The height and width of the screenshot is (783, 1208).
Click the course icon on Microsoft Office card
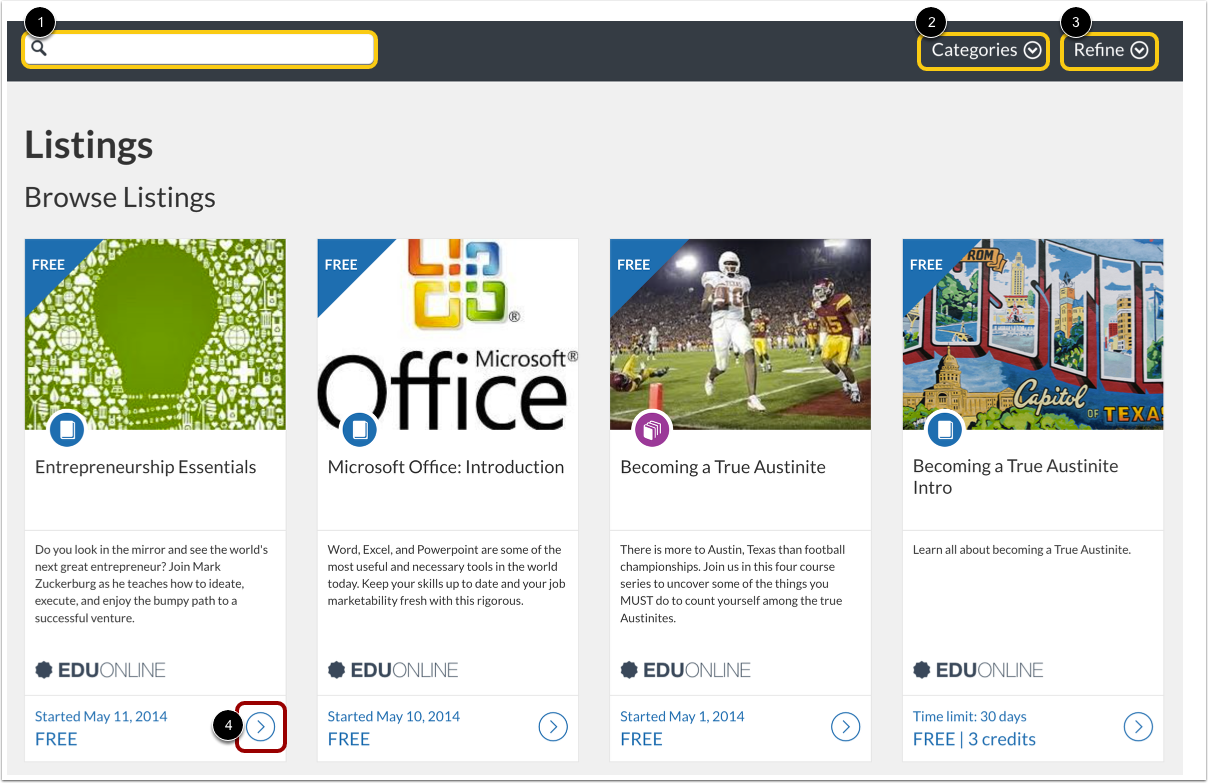pyautogui.click(x=360, y=431)
